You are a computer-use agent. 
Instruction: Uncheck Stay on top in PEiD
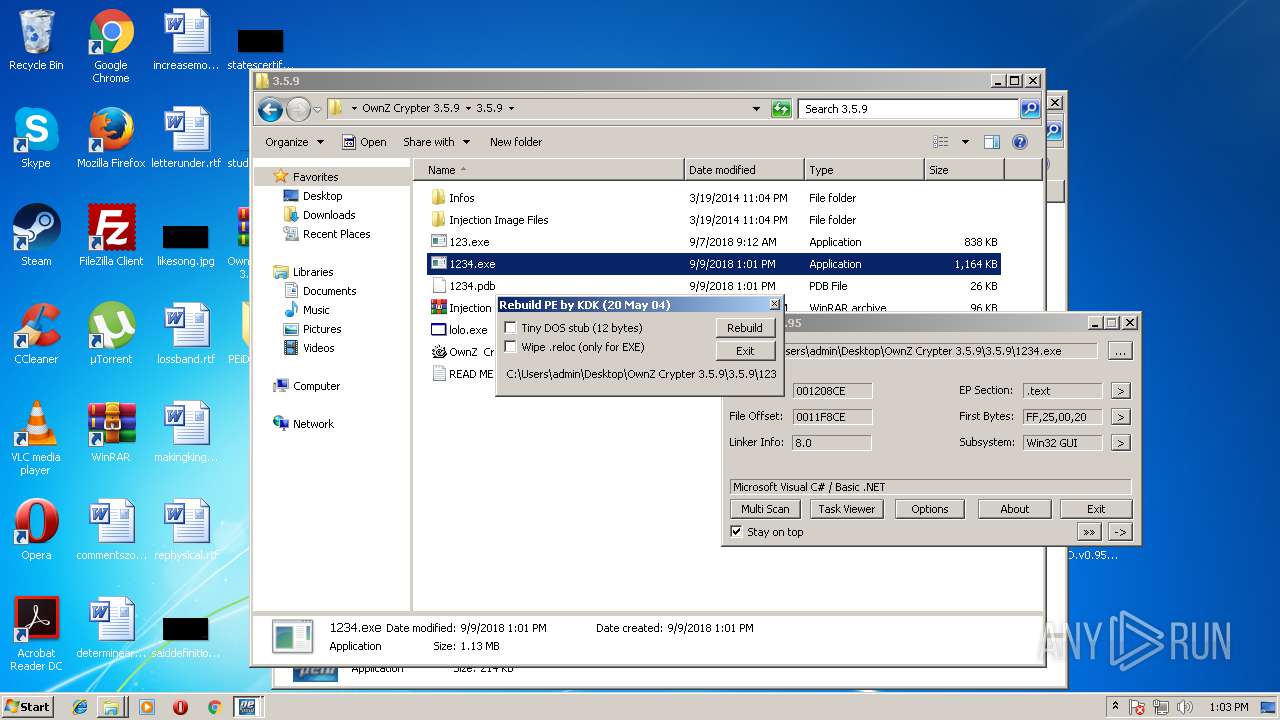[x=737, y=532]
